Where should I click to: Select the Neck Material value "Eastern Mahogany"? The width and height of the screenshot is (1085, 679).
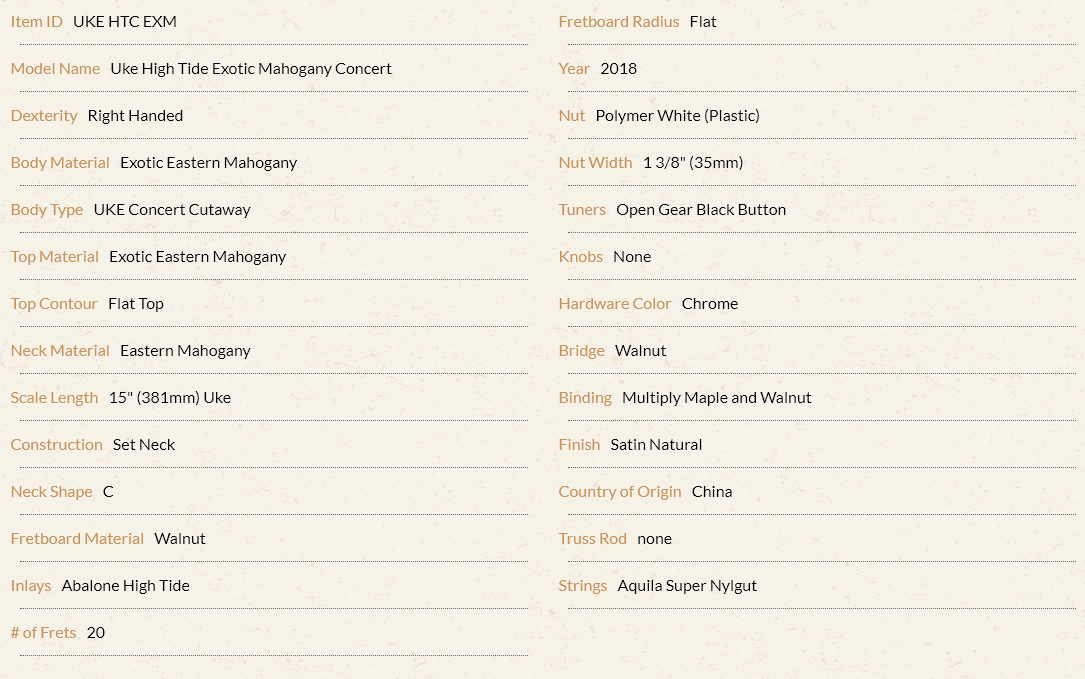185,351
